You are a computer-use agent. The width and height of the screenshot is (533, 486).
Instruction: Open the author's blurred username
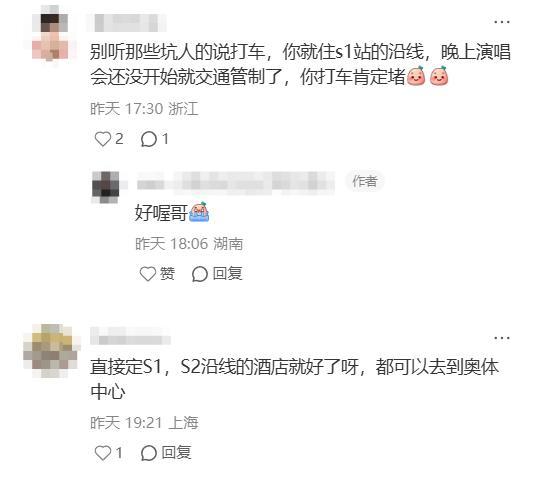coord(235,184)
